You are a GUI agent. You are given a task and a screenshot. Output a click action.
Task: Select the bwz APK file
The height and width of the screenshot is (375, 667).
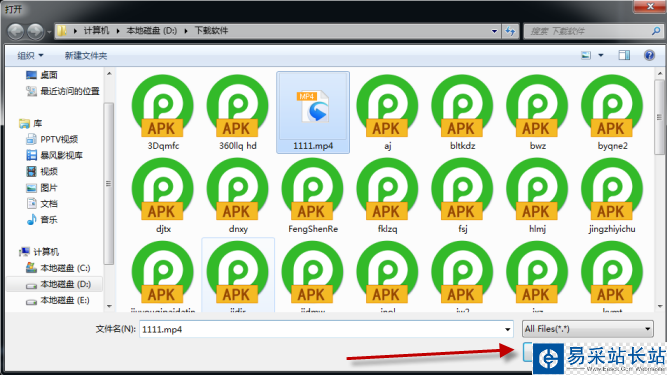click(x=537, y=113)
